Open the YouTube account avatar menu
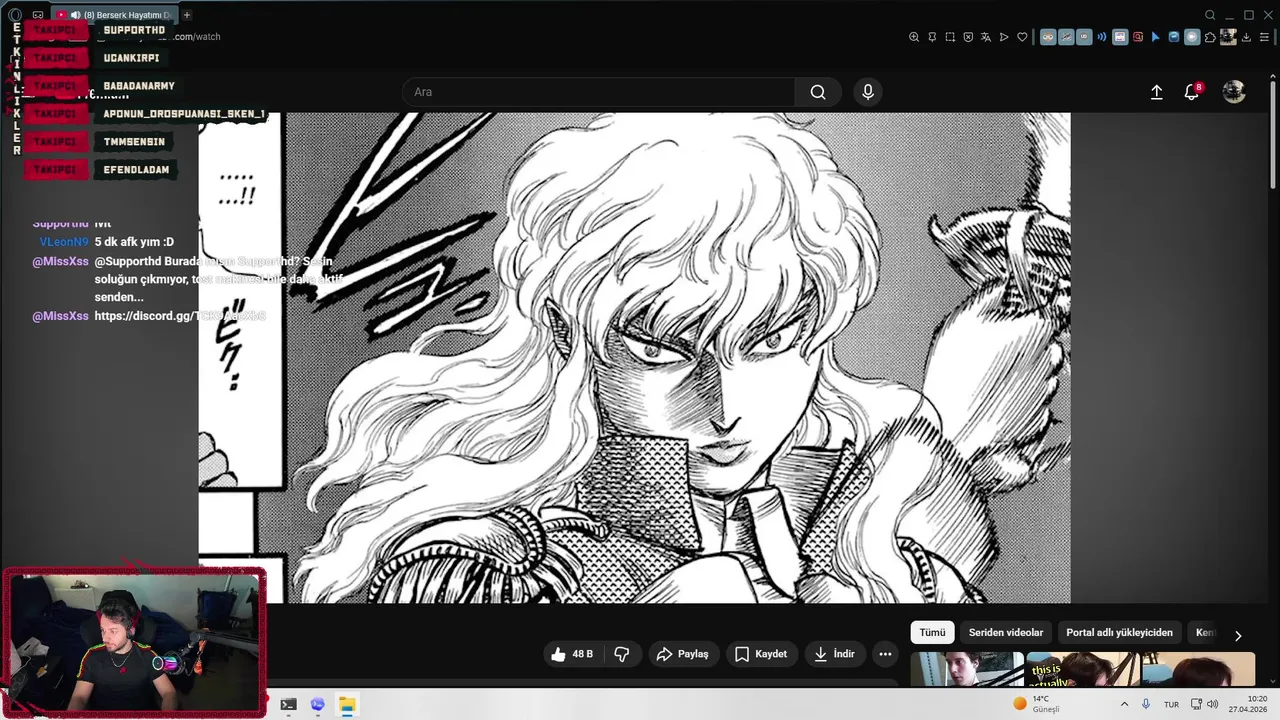Image resolution: width=1280 pixels, height=720 pixels. pyautogui.click(x=1234, y=92)
